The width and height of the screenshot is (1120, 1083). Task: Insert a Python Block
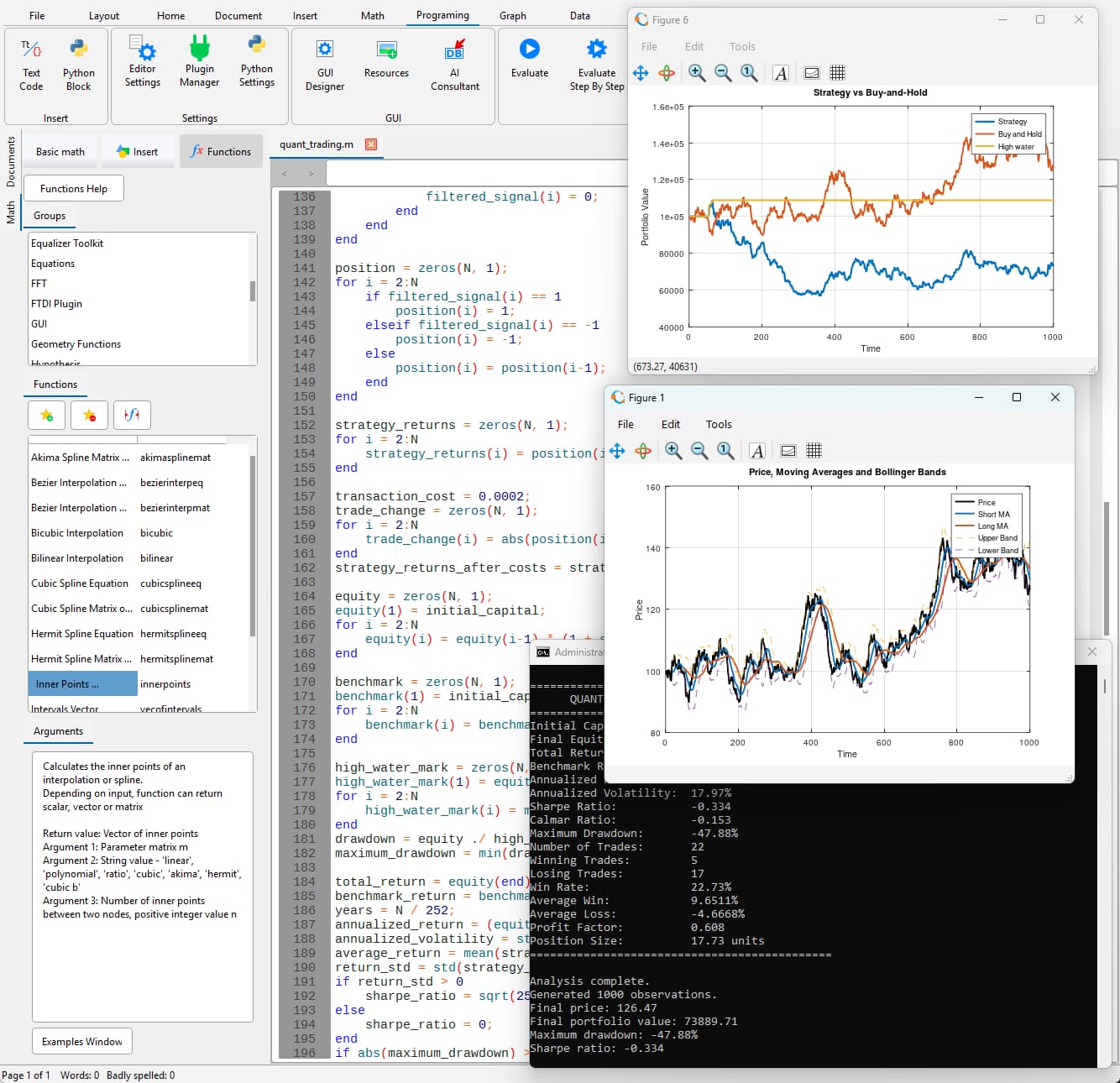[78, 65]
